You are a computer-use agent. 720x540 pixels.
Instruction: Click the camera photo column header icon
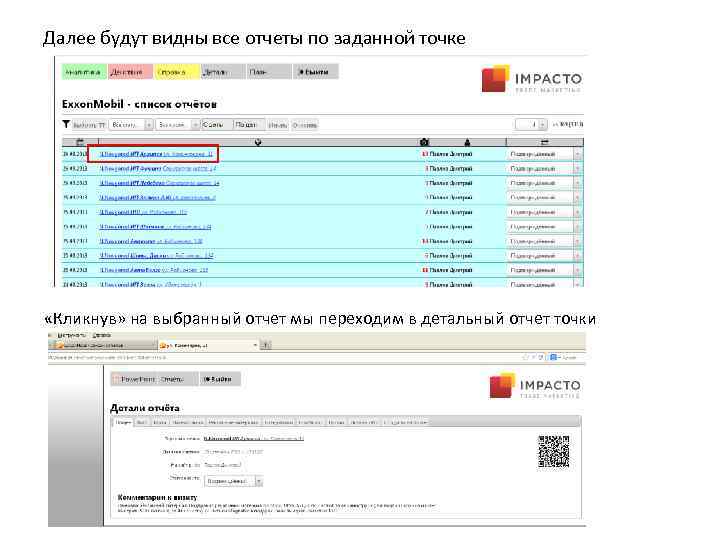[x=424, y=142]
